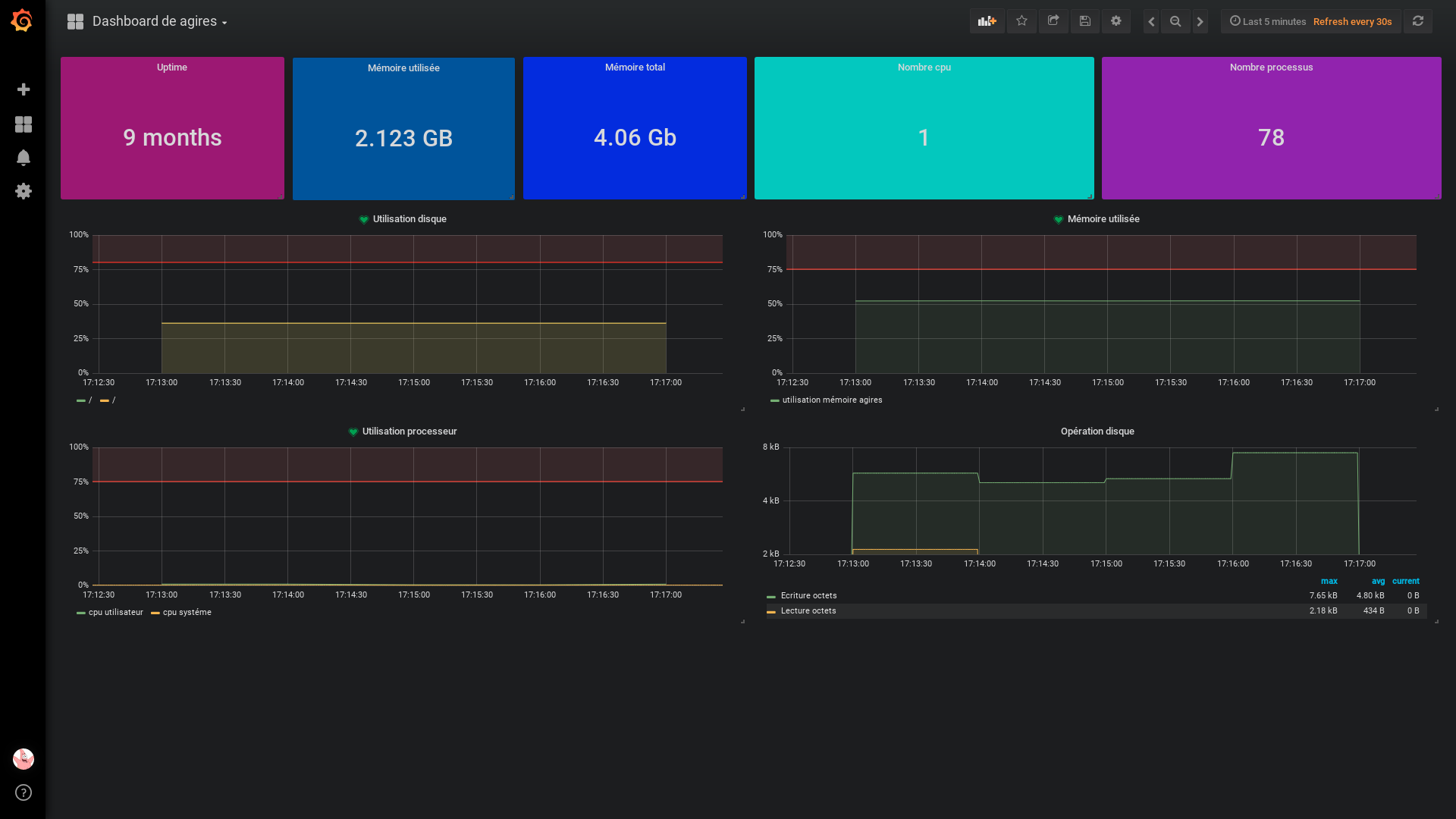Click alert heart icon on Utilisation processeur
Viewport: 1456px width, 819px height.
point(353,431)
